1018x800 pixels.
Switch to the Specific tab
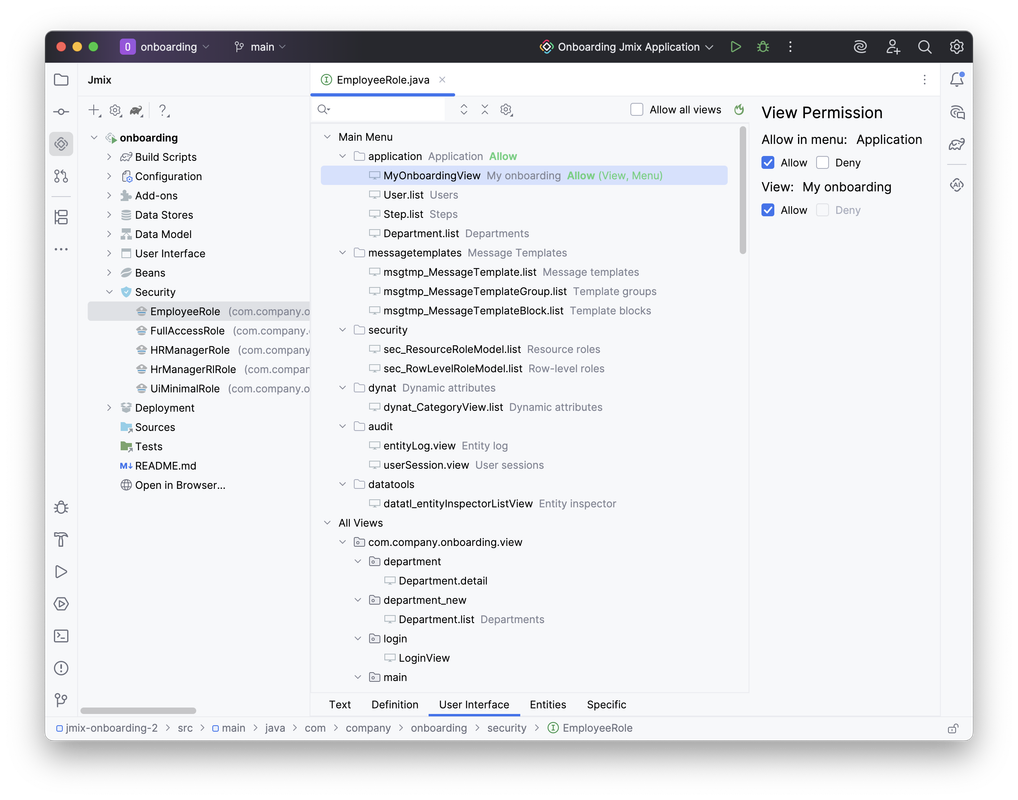(x=606, y=705)
